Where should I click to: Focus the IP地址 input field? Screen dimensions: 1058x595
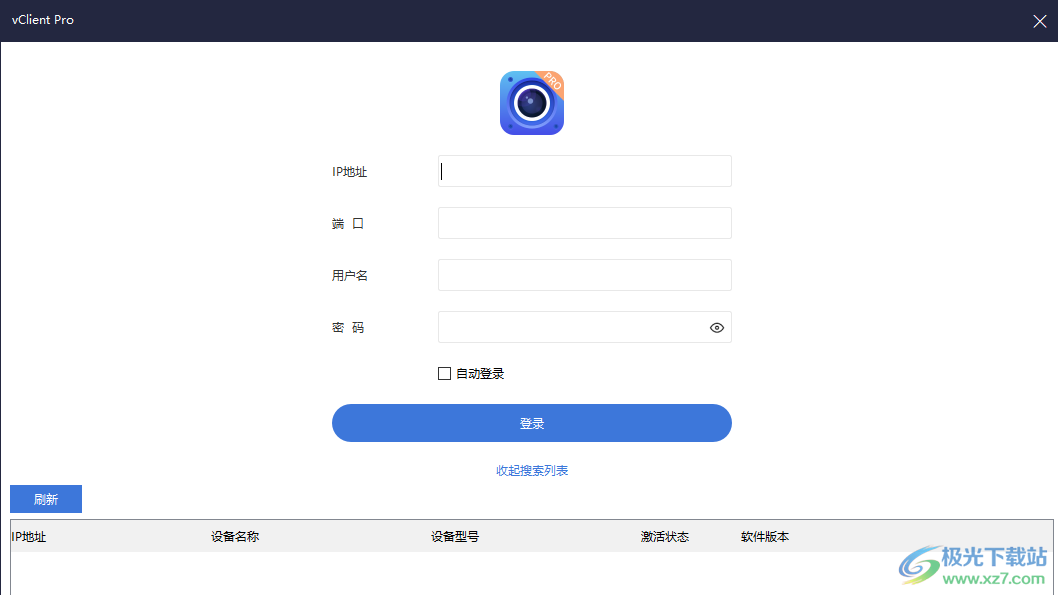tap(584, 171)
